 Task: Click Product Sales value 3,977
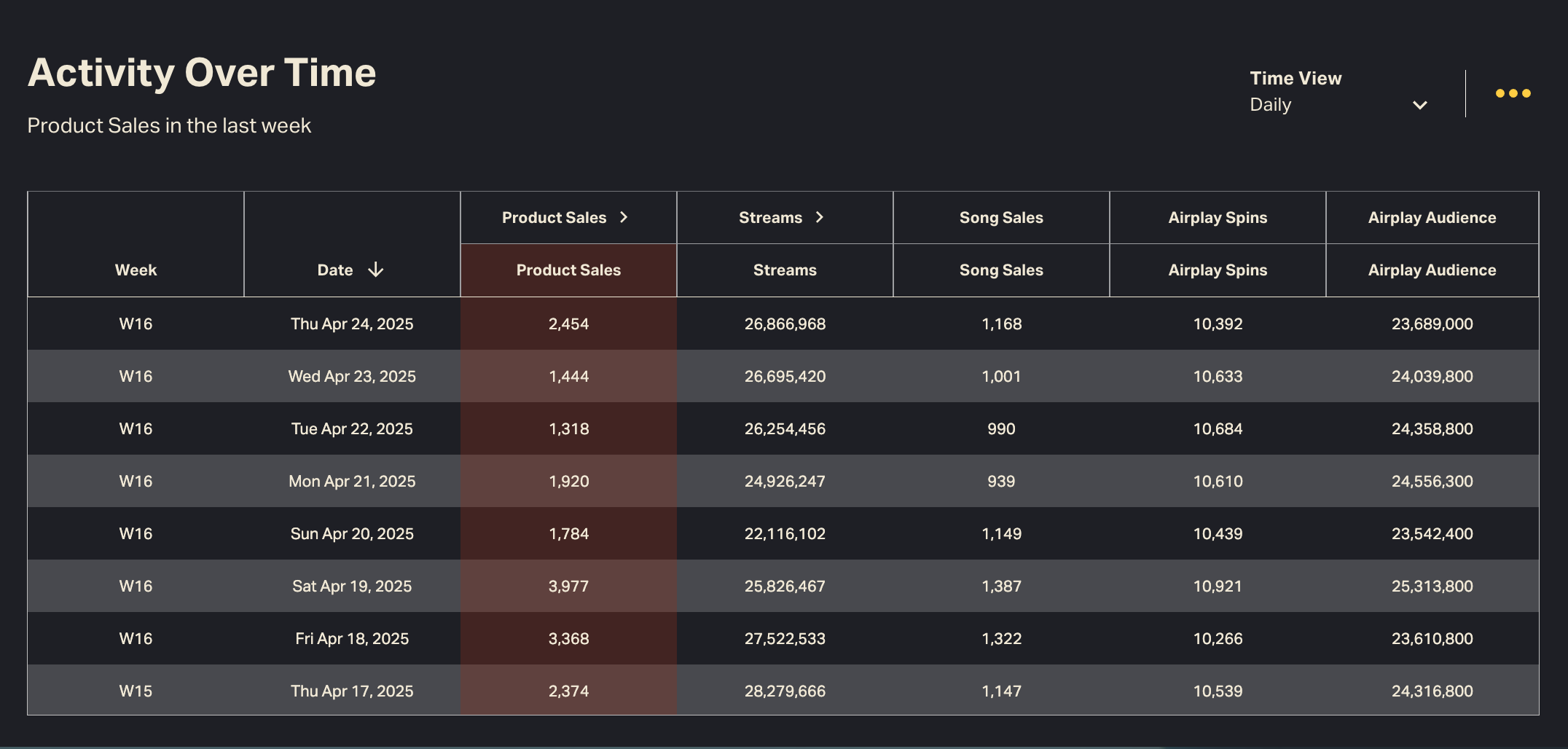(568, 586)
